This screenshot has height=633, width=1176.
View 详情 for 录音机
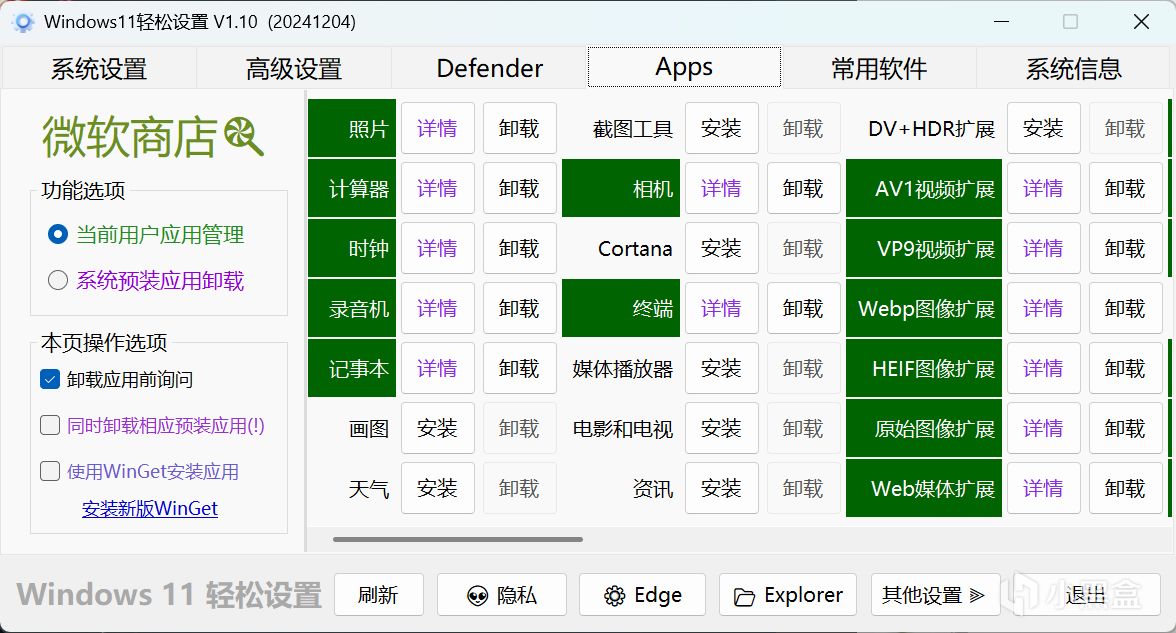click(437, 308)
